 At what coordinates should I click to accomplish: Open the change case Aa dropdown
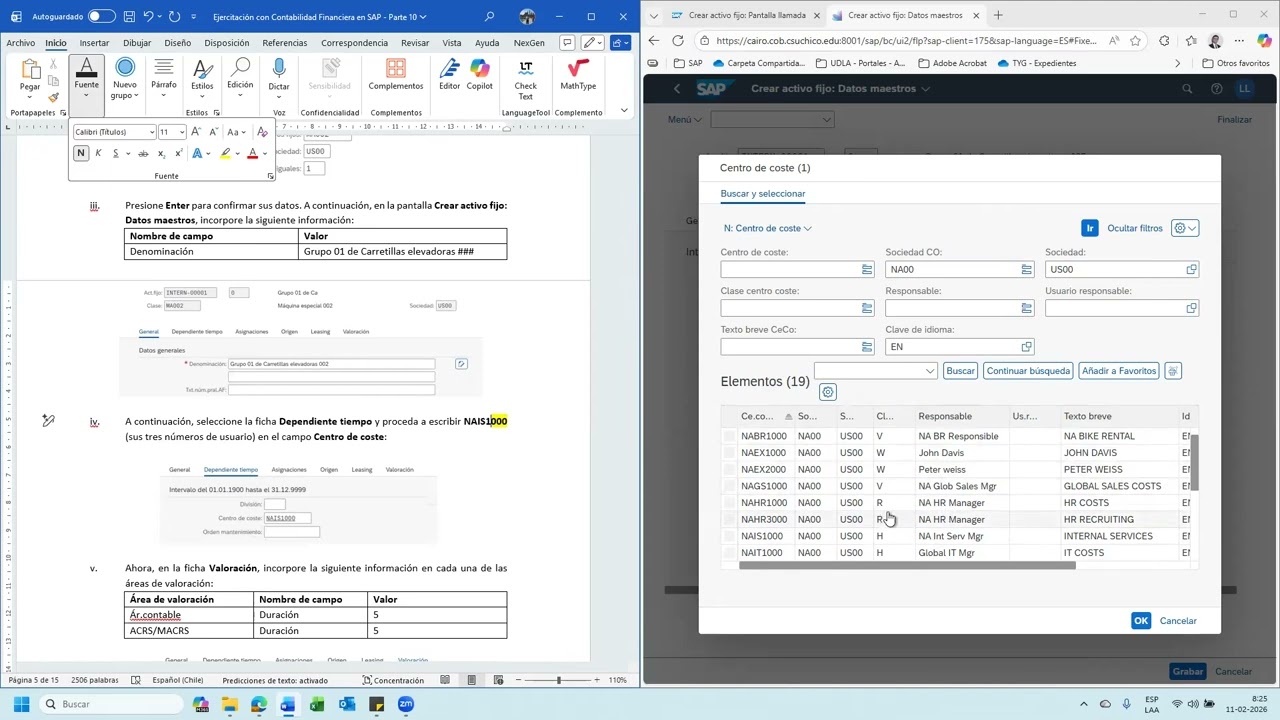235,132
